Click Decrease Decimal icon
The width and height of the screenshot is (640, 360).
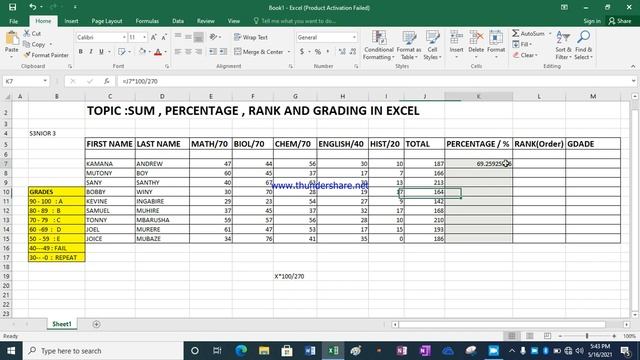[353, 52]
